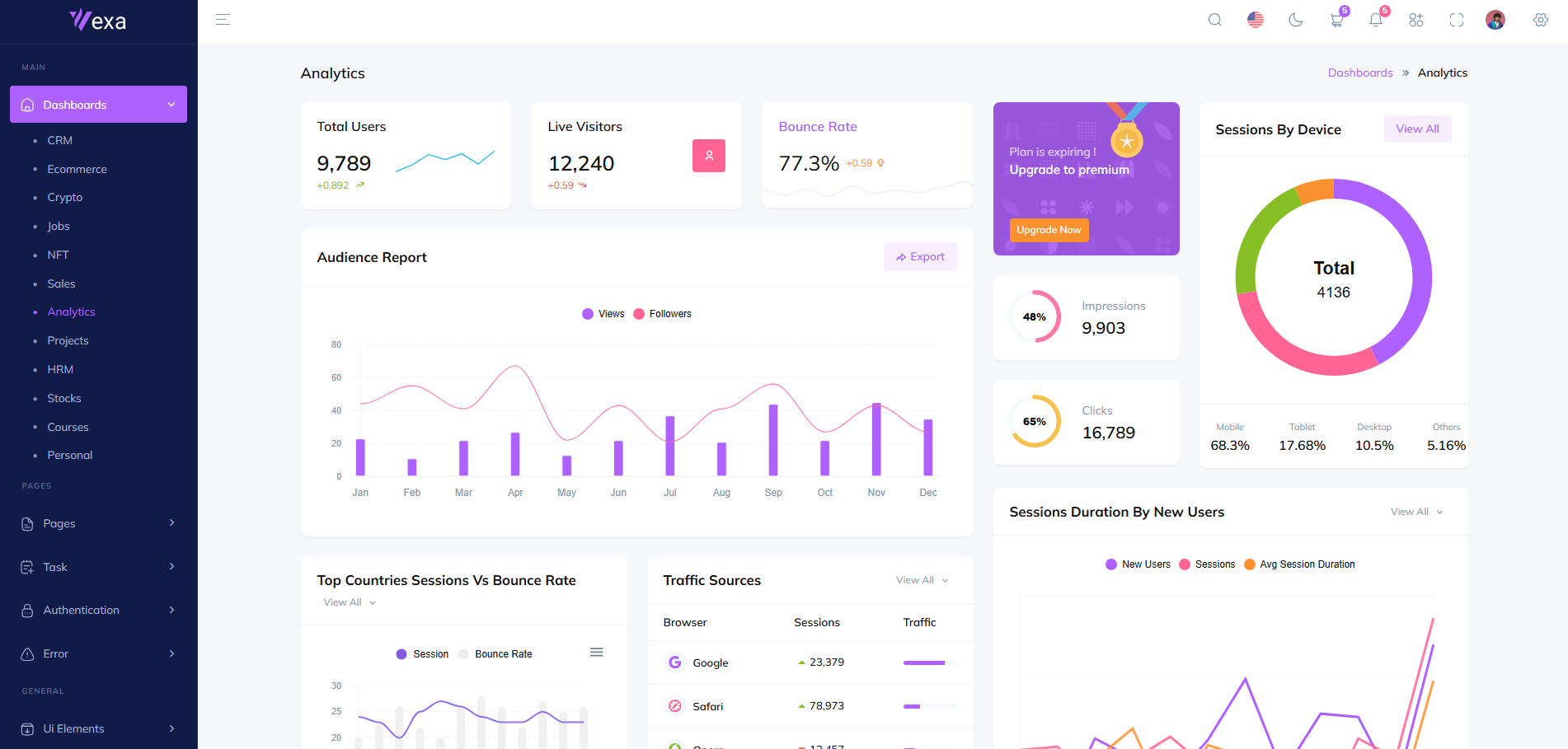
Task: Click the Sessions By Device donut chart
Action: point(1333,277)
